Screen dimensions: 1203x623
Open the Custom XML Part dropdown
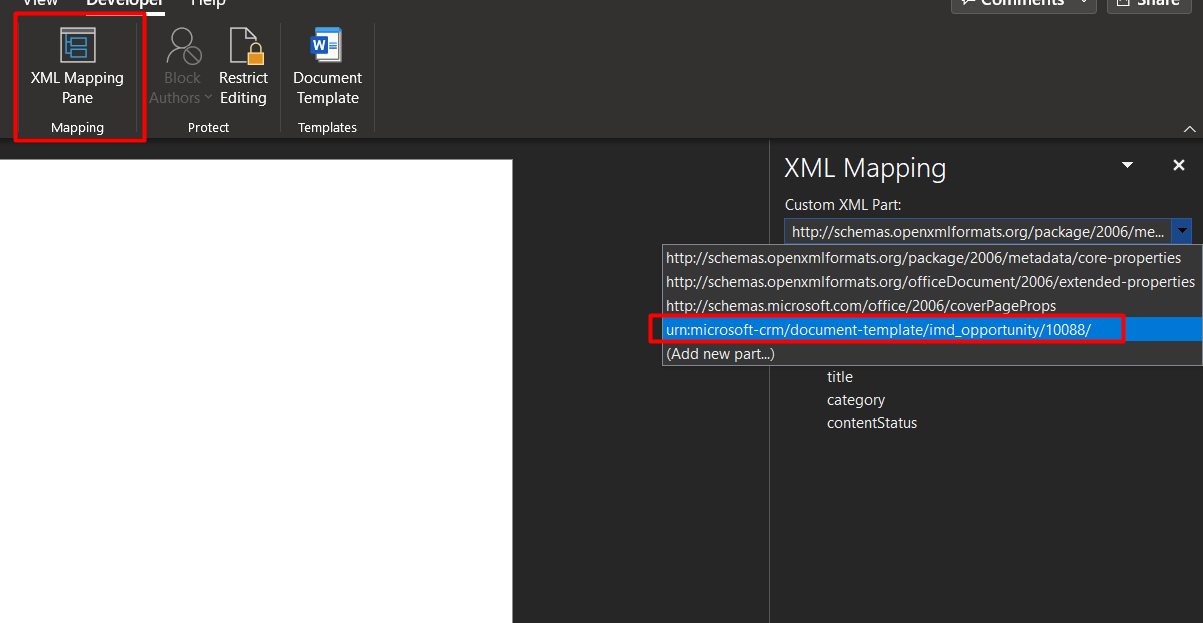click(1182, 231)
